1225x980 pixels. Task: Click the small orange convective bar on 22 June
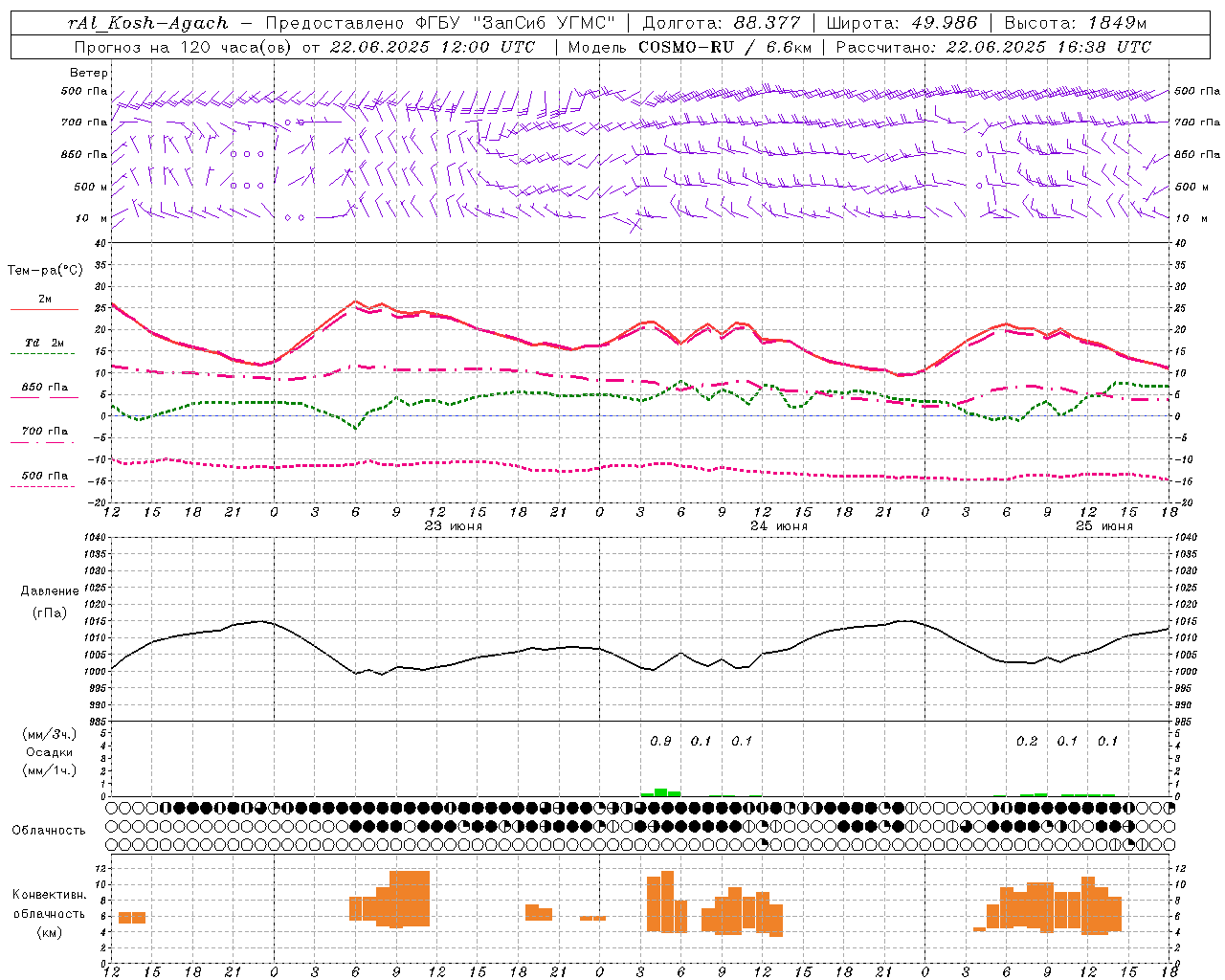coord(132,918)
